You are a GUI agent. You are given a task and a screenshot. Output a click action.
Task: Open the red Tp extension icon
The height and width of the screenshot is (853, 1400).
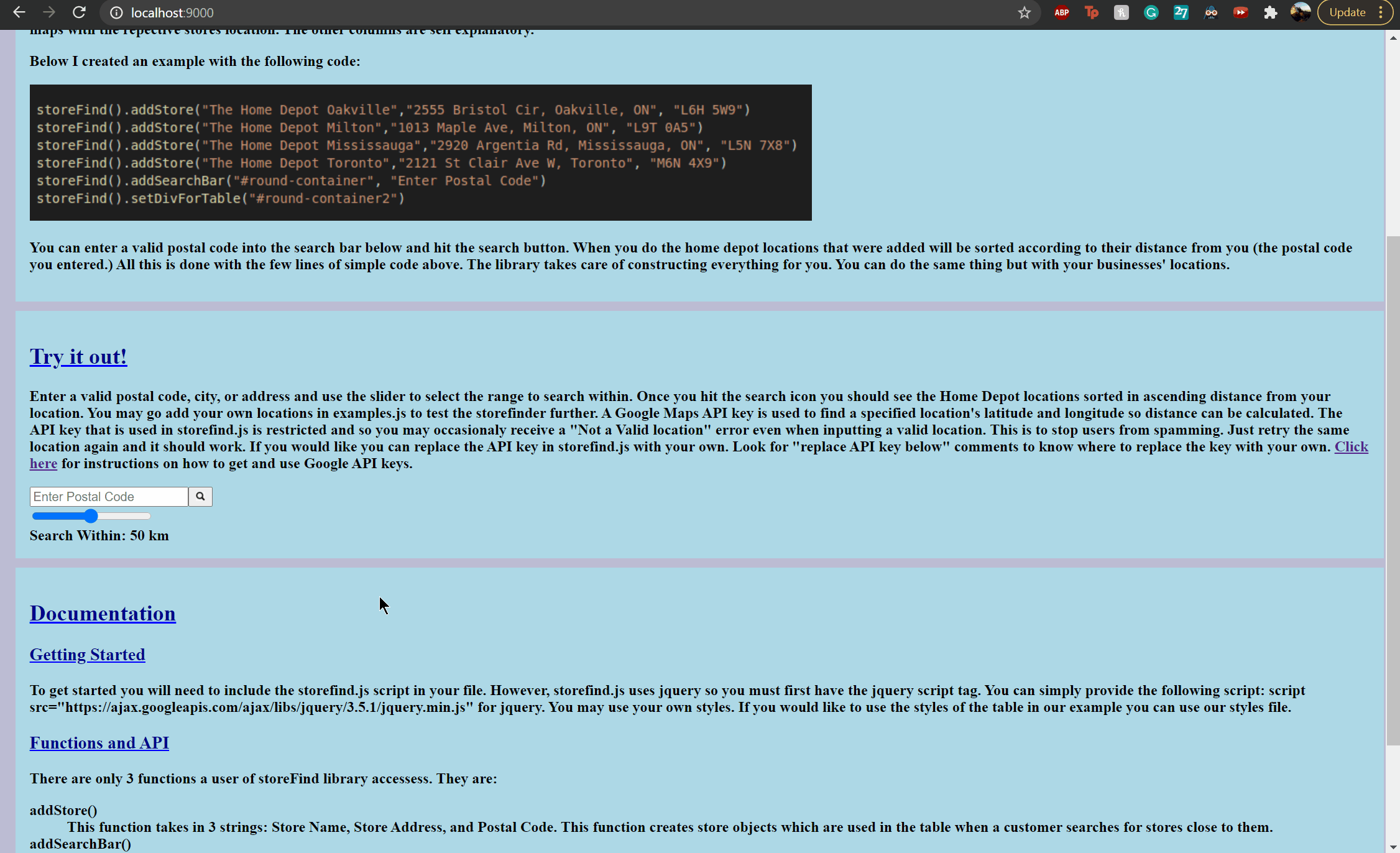click(1092, 12)
